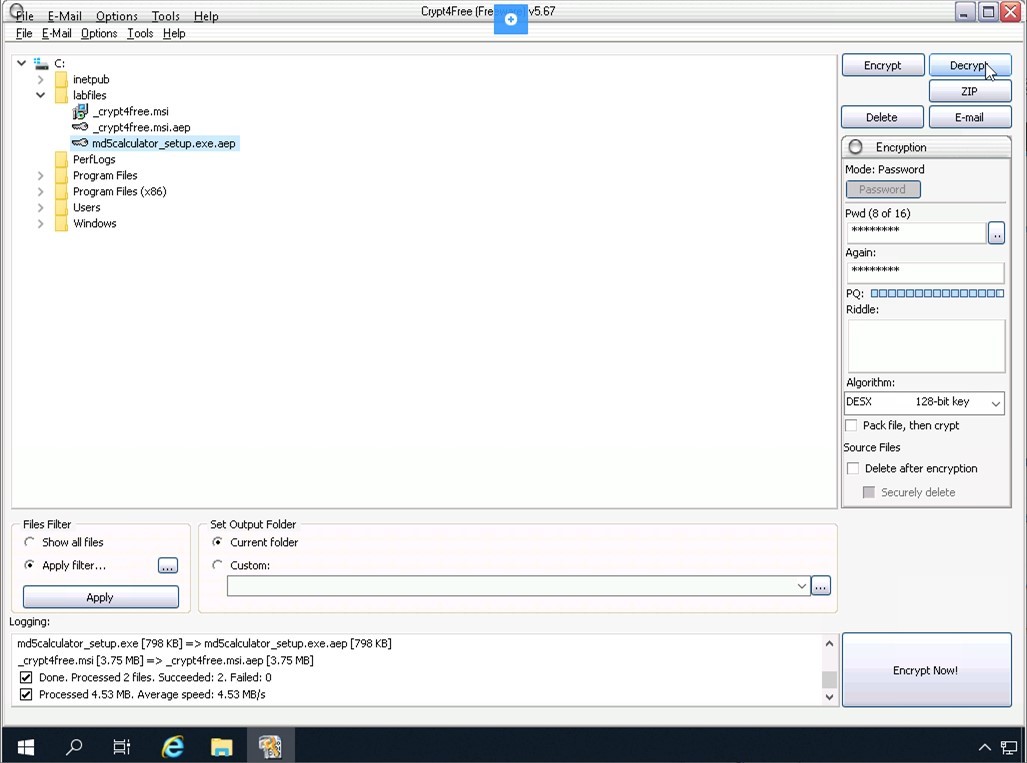Viewport: 1027px width, 763px height.
Task: Collapse the labfiles folder
Action: tap(40, 96)
